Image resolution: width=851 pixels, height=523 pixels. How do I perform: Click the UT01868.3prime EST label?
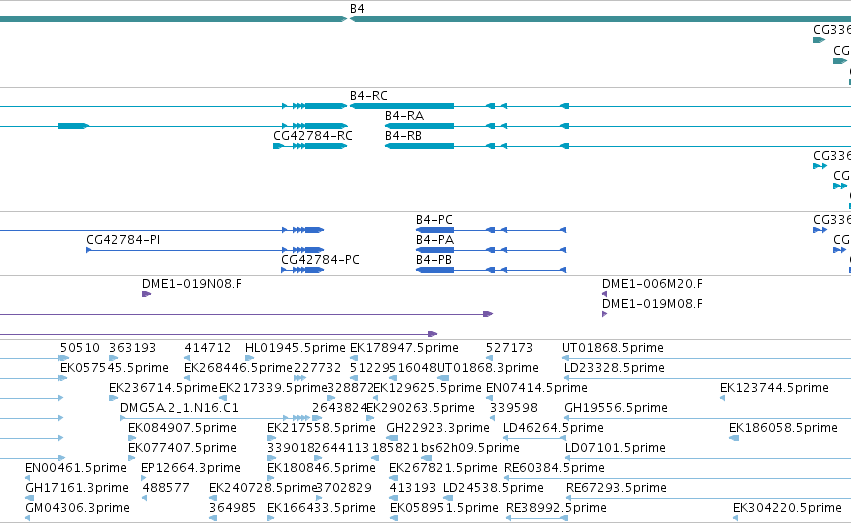click(488, 368)
